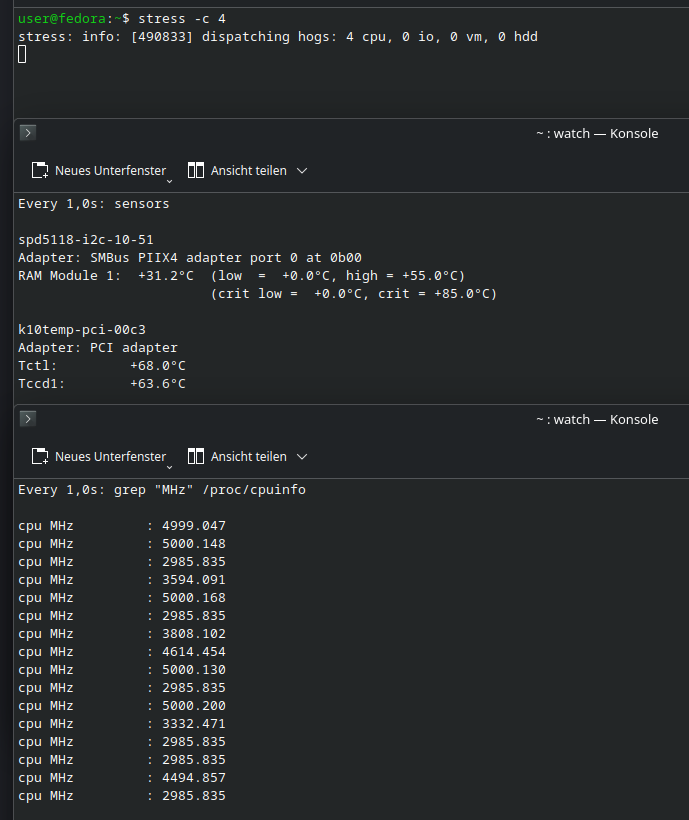This screenshot has height=820, width=689.
Task: Open the Neues Unterfenster dropdown arrow in the sensors window
Action: (x=169, y=181)
